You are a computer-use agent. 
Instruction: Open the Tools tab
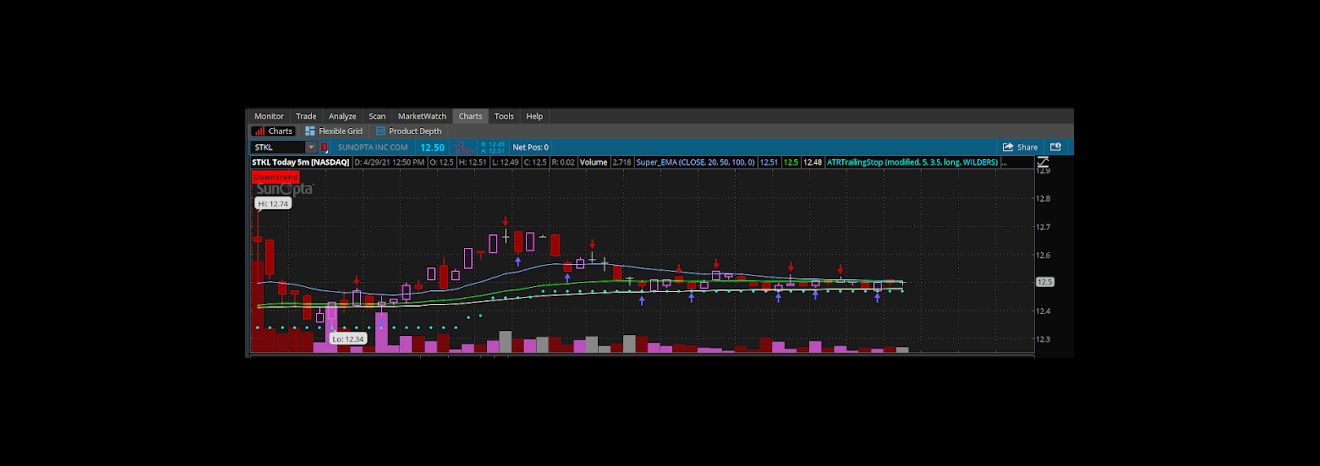click(504, 116)
